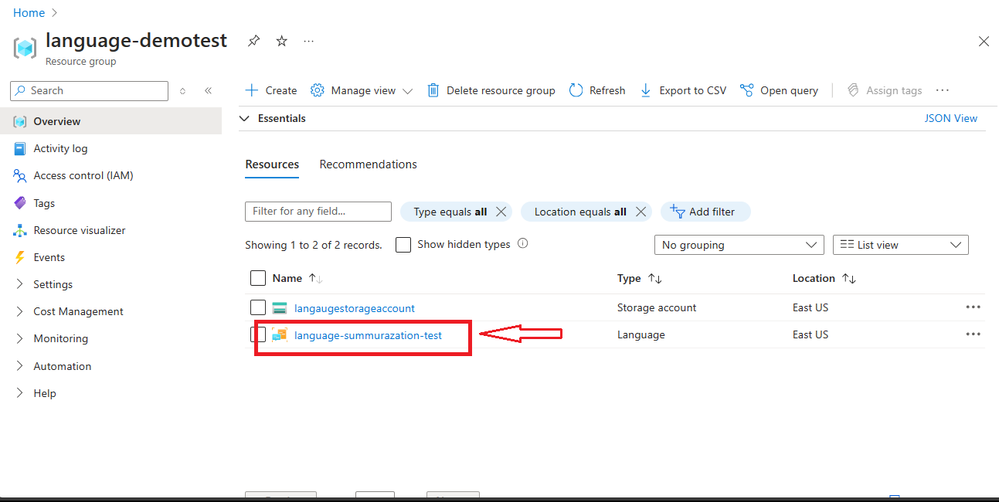999x502 pixels.
Task: Click the storage account icon
Action: (x=280, y=308)
